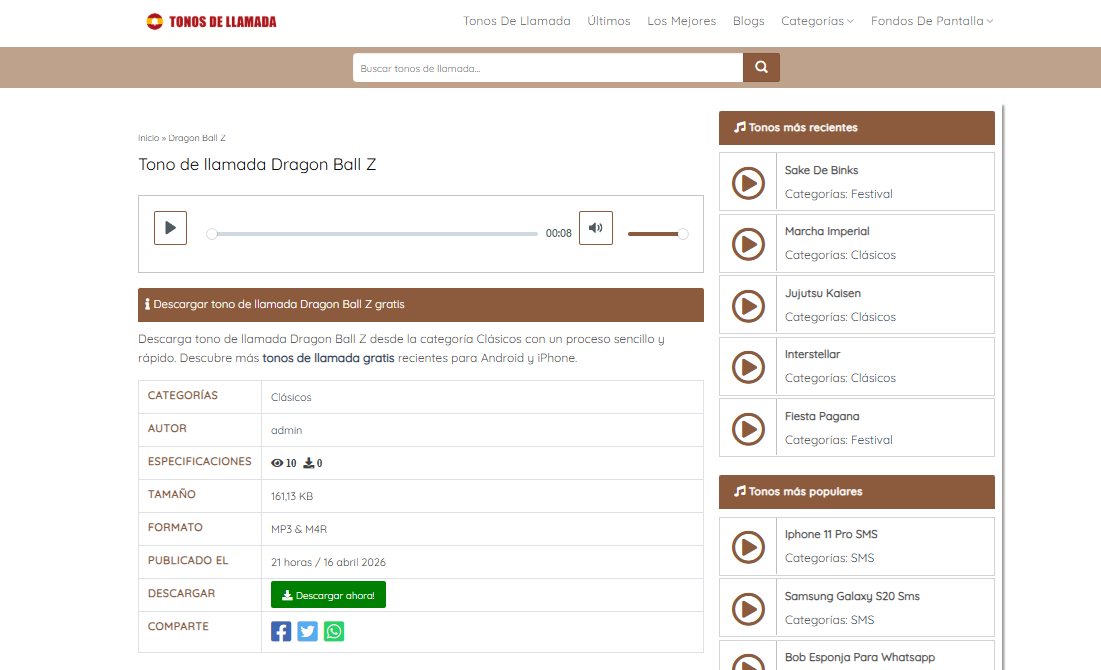Open the Inicio breadcrumb link
The image size is (1101, 670).
149,138
